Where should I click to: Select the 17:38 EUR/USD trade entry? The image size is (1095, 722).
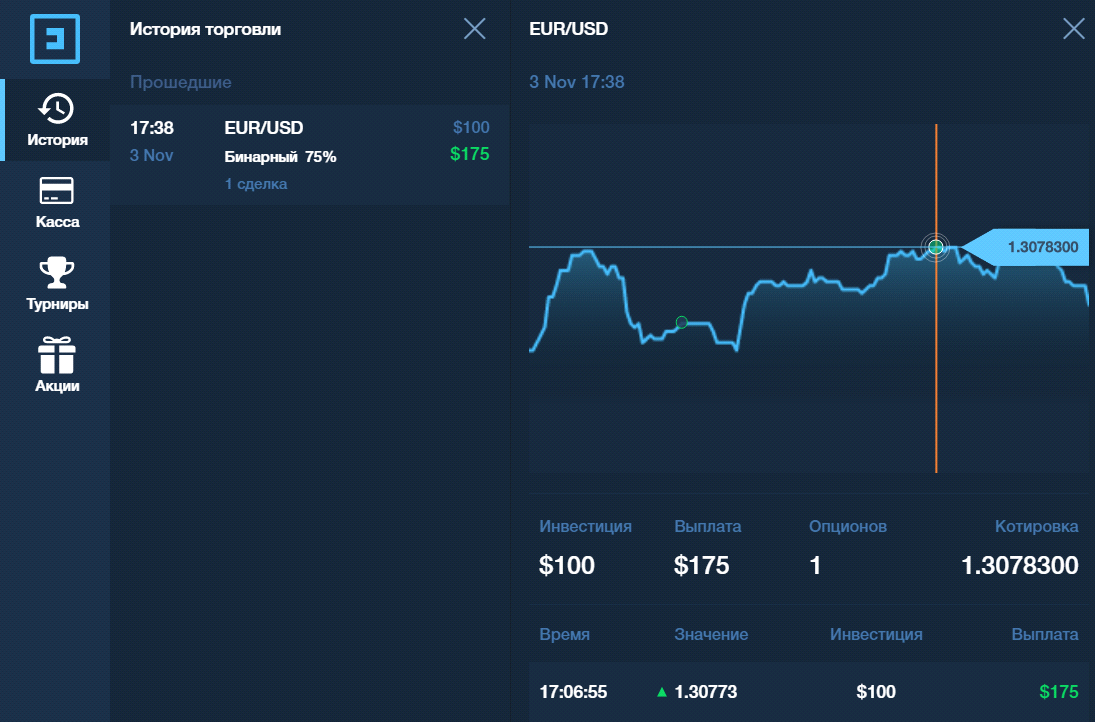coord(309,155)
